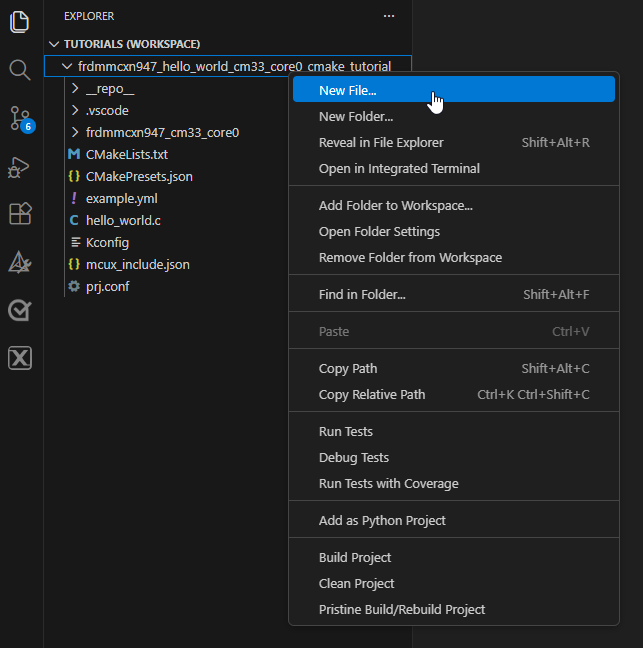Select Run Tests menu entry
This screenshot has height=648, width=643.
click(454, 431)
